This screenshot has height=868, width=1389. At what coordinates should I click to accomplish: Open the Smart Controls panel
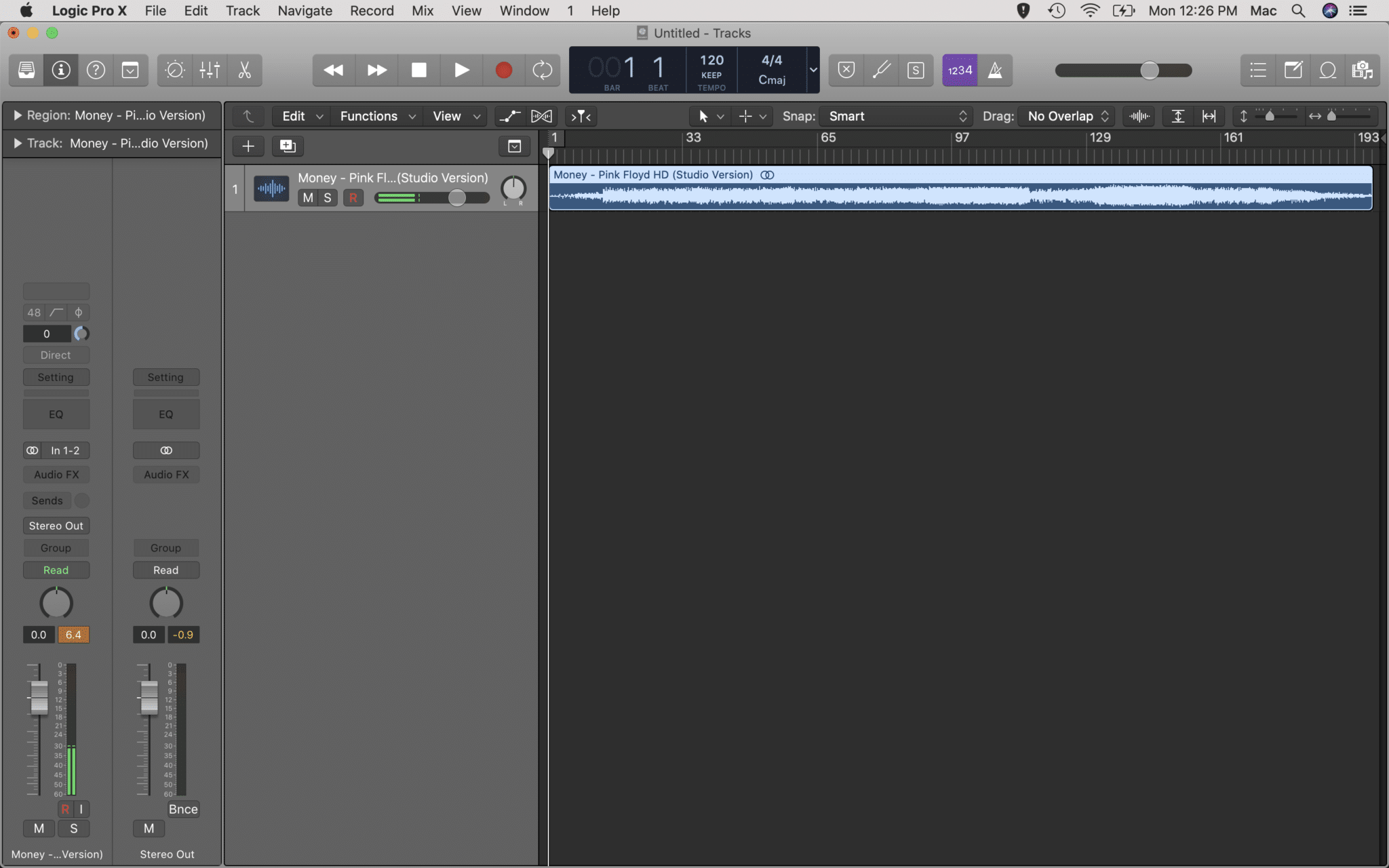coord(174,70)
